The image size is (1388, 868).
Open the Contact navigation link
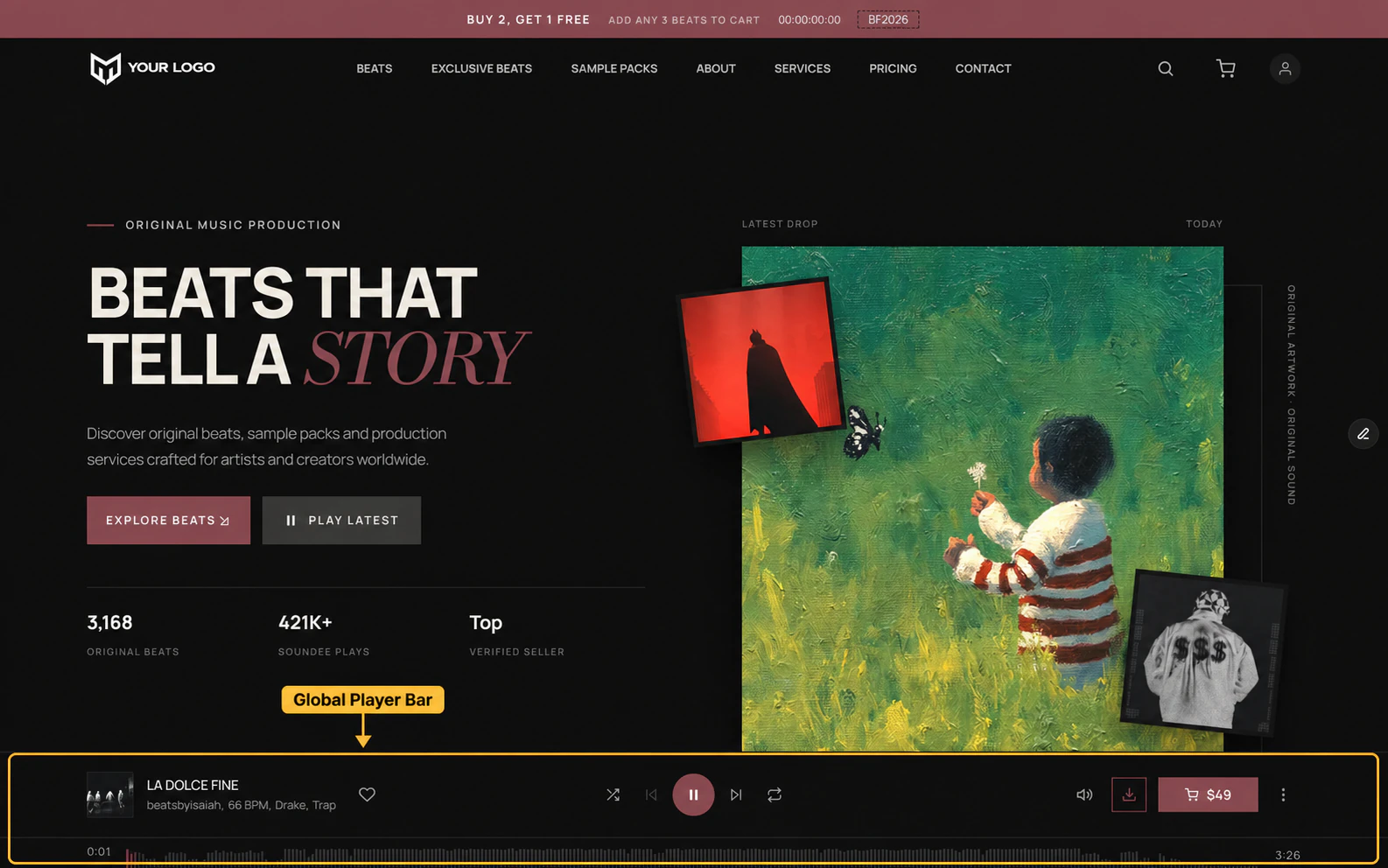(984, 68)
